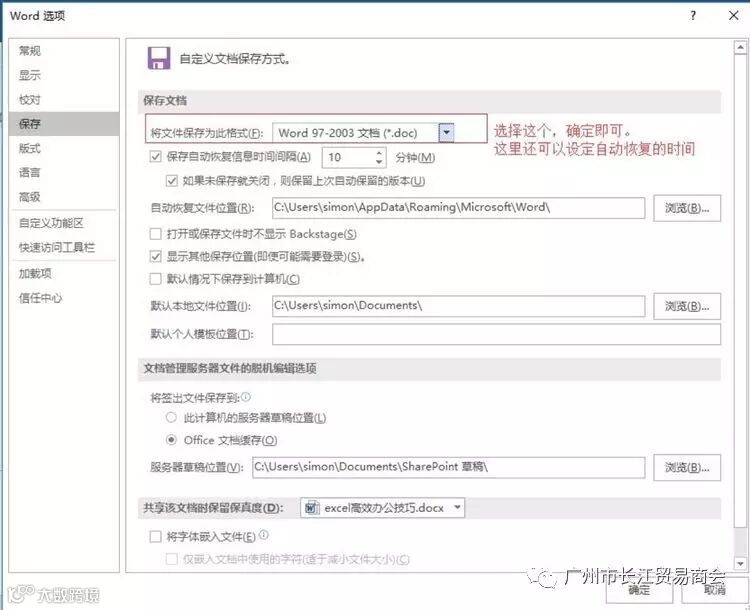Select 此计算机的服务器草稿位置 radio button
The image size is (750, 610).
[x=171, y=417]
